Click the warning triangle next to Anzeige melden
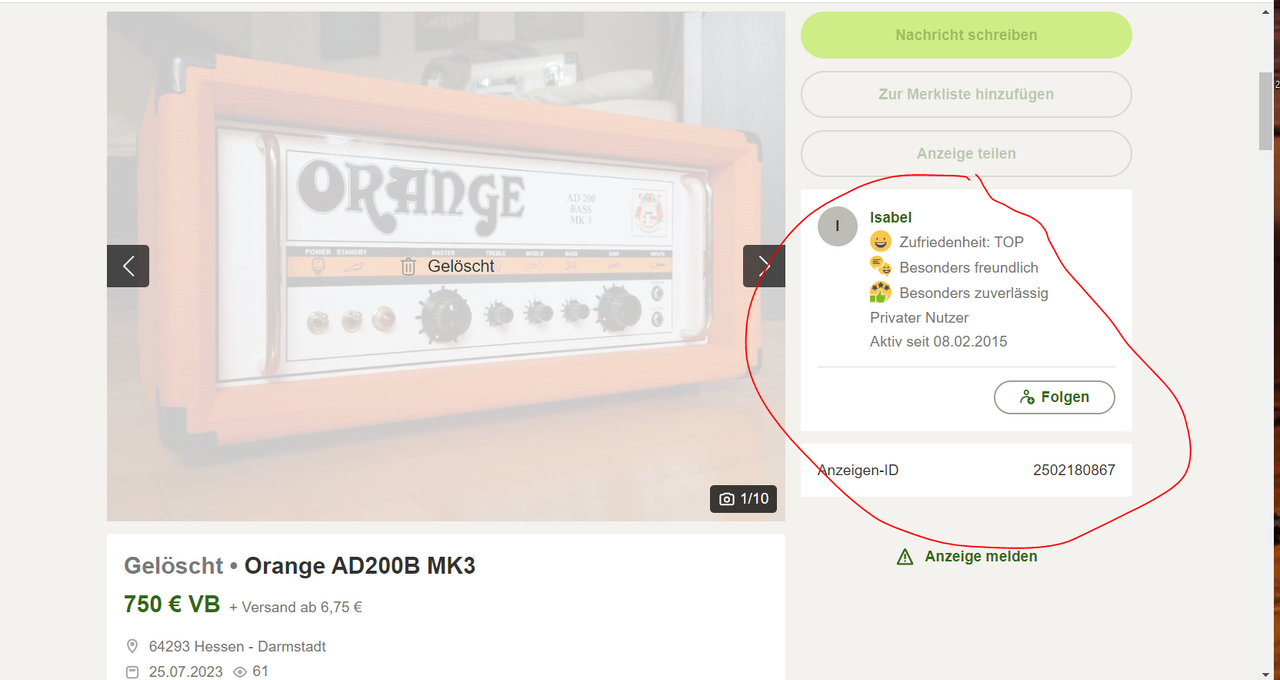This screenshot has height=680, width=1280. coord(905,557)
